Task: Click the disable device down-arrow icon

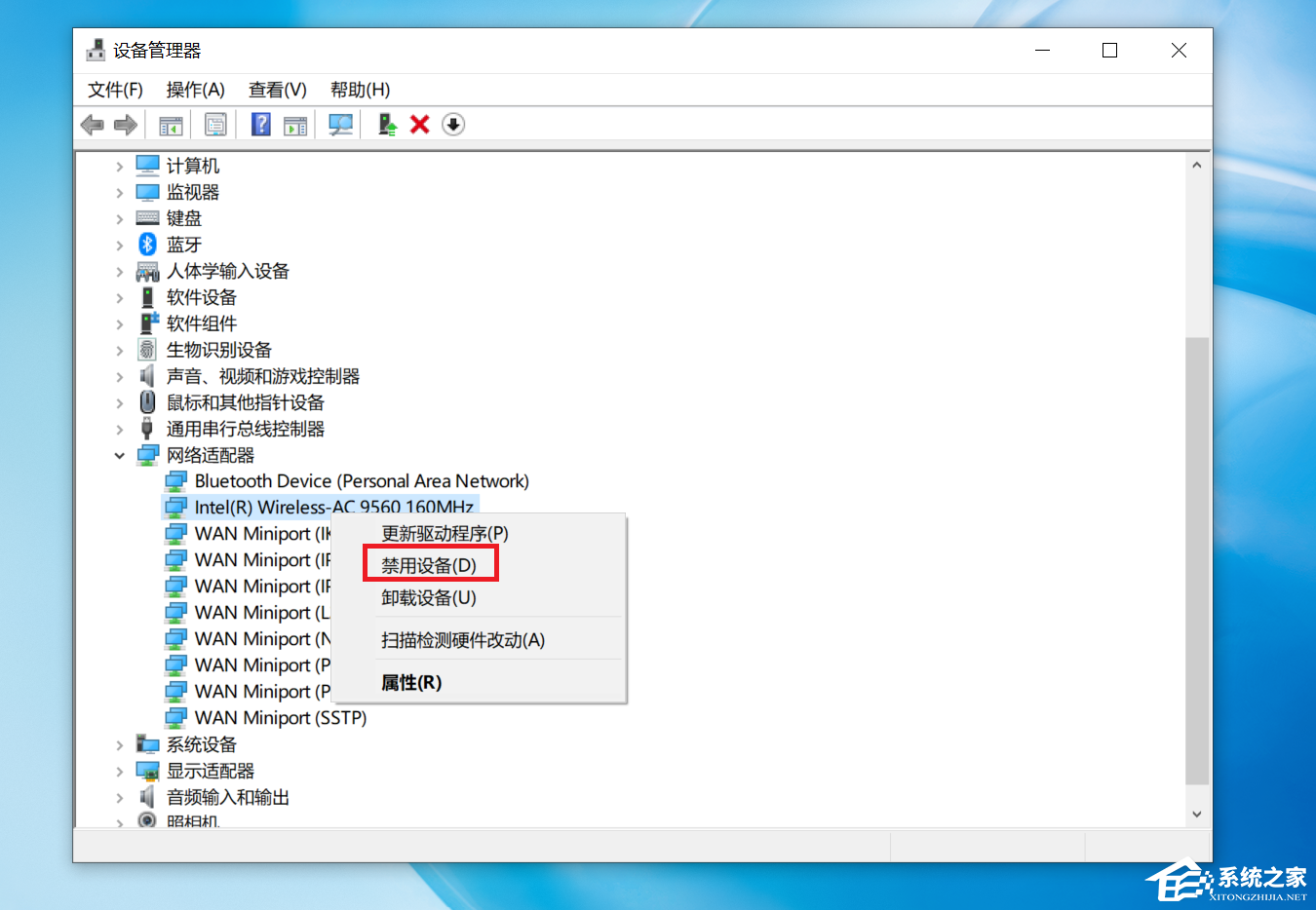Action: 453,125
